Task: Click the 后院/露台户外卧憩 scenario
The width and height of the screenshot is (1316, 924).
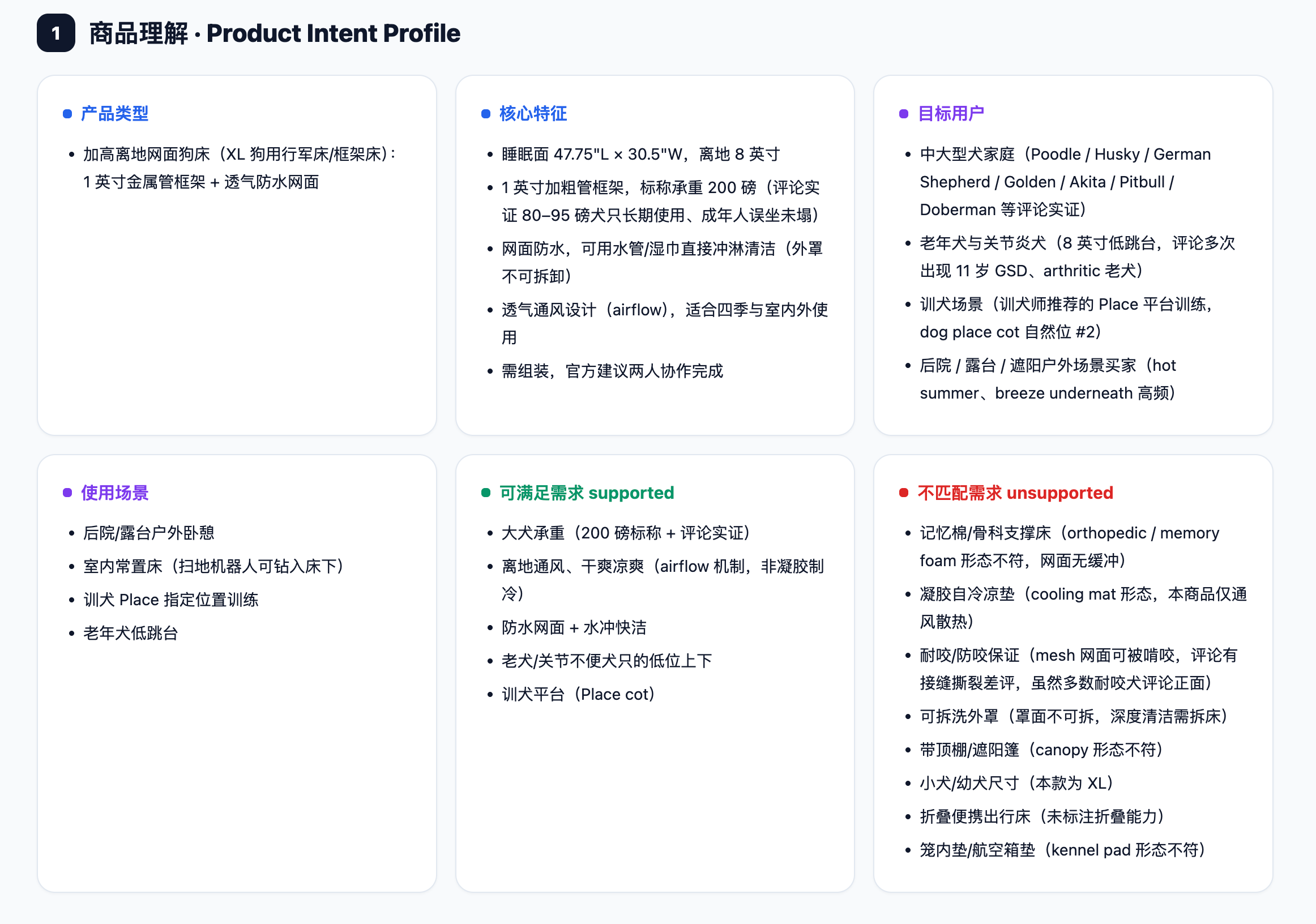Action: (148, 533)
